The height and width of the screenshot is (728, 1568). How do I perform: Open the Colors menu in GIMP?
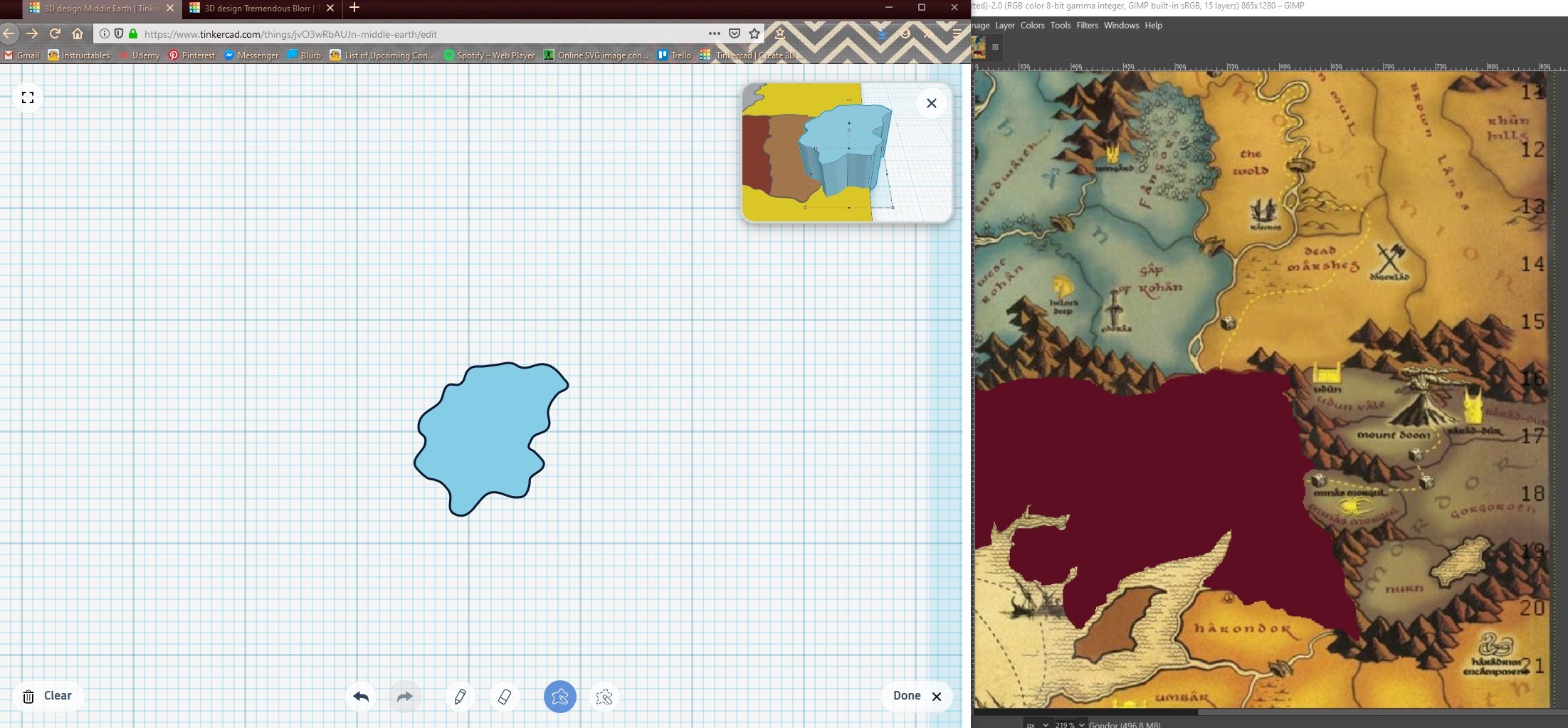tap(1032, 25)
